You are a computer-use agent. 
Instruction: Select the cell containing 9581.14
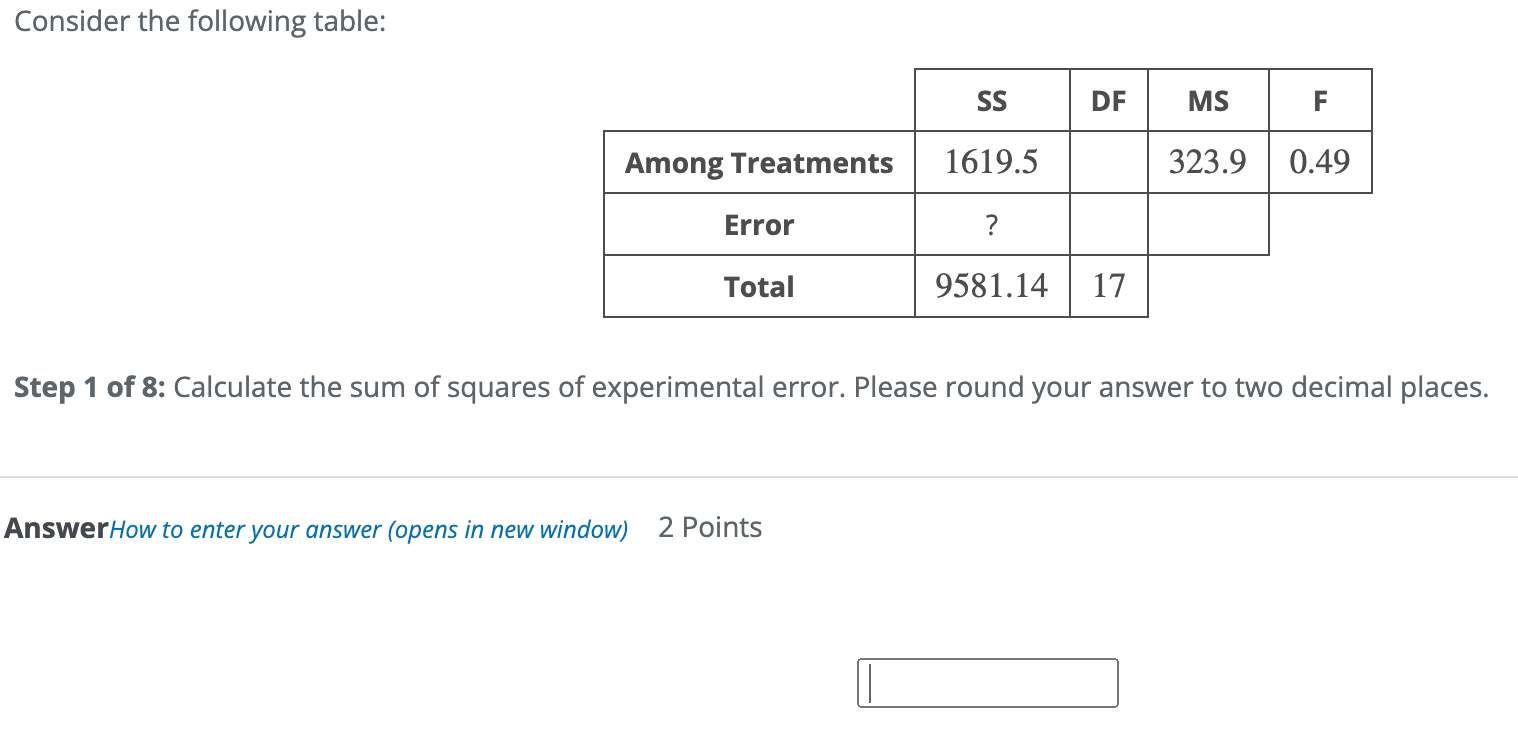coord(991,287)
